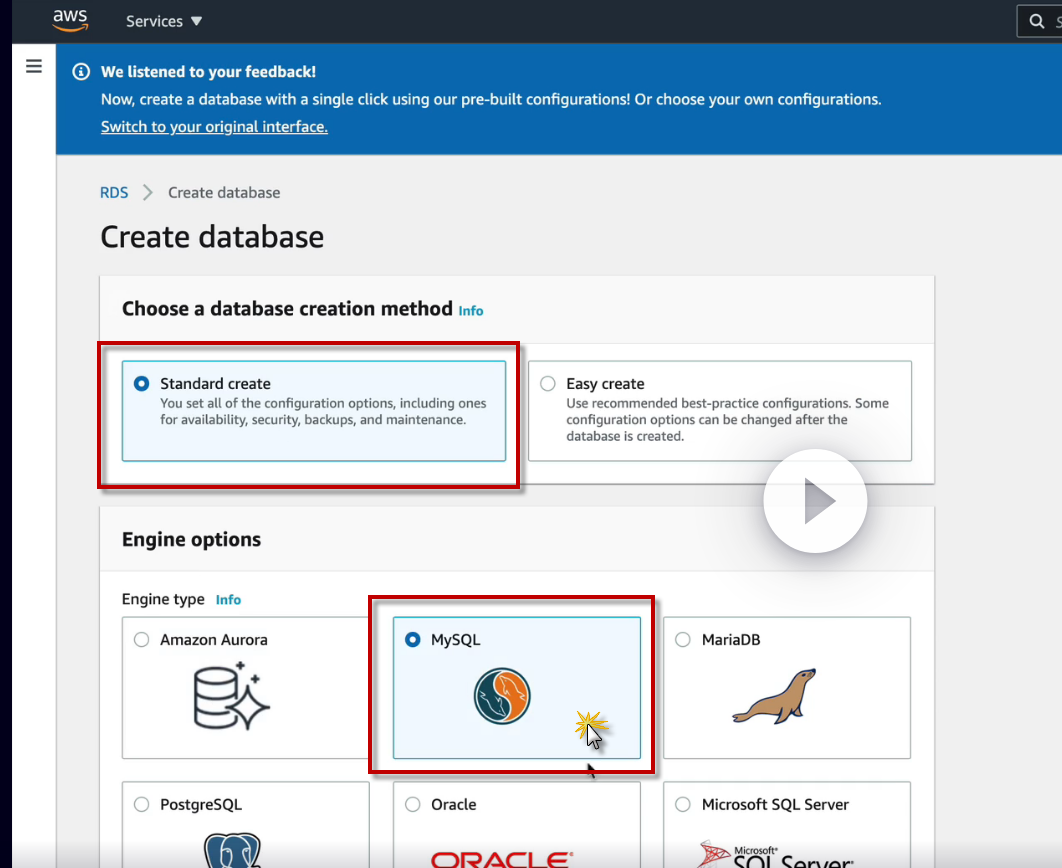Screen dimensions: 1062x868
Task: Click Switch to your original interface link
Action: pyautogui.click(x=214, y=127)
